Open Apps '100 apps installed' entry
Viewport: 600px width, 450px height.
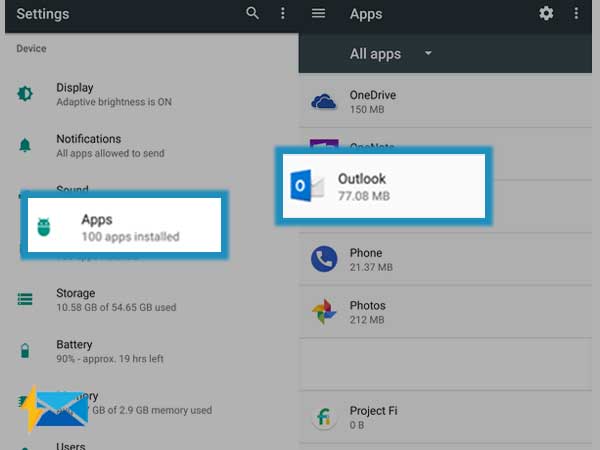coord(124,225)
